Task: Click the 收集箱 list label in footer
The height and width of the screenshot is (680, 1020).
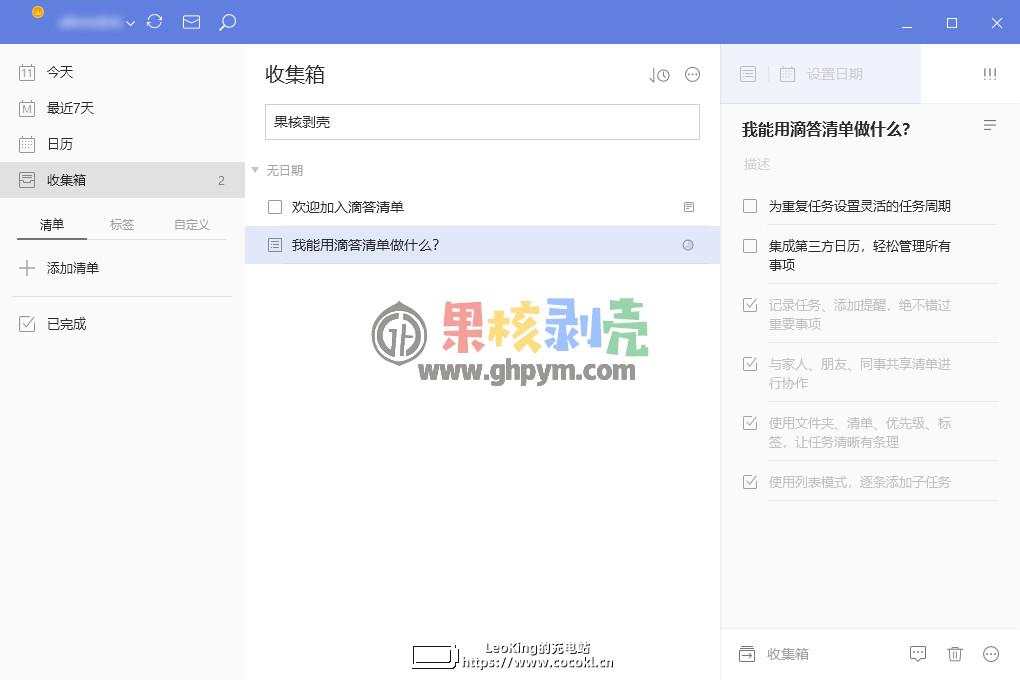Action: click(x=788, y=654)
